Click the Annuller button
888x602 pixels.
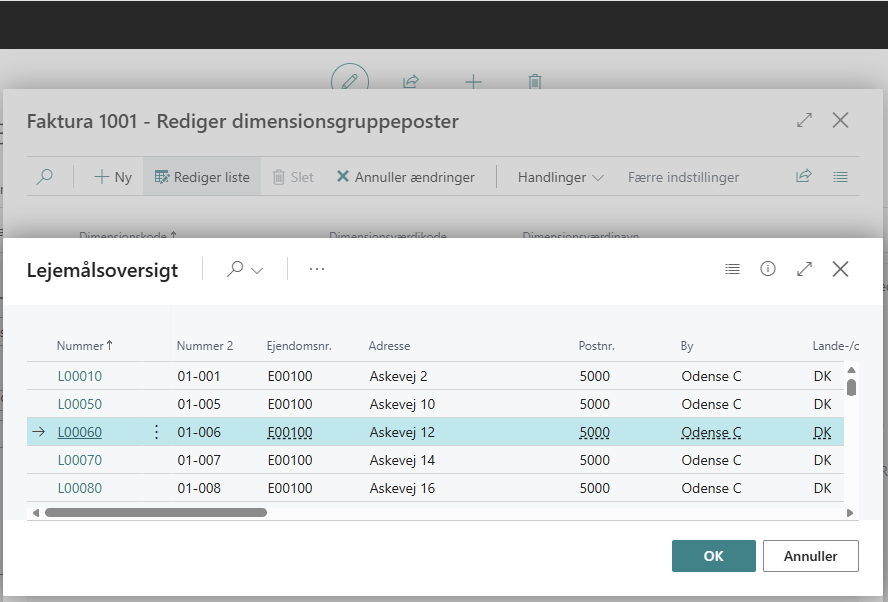click(810, 556)
